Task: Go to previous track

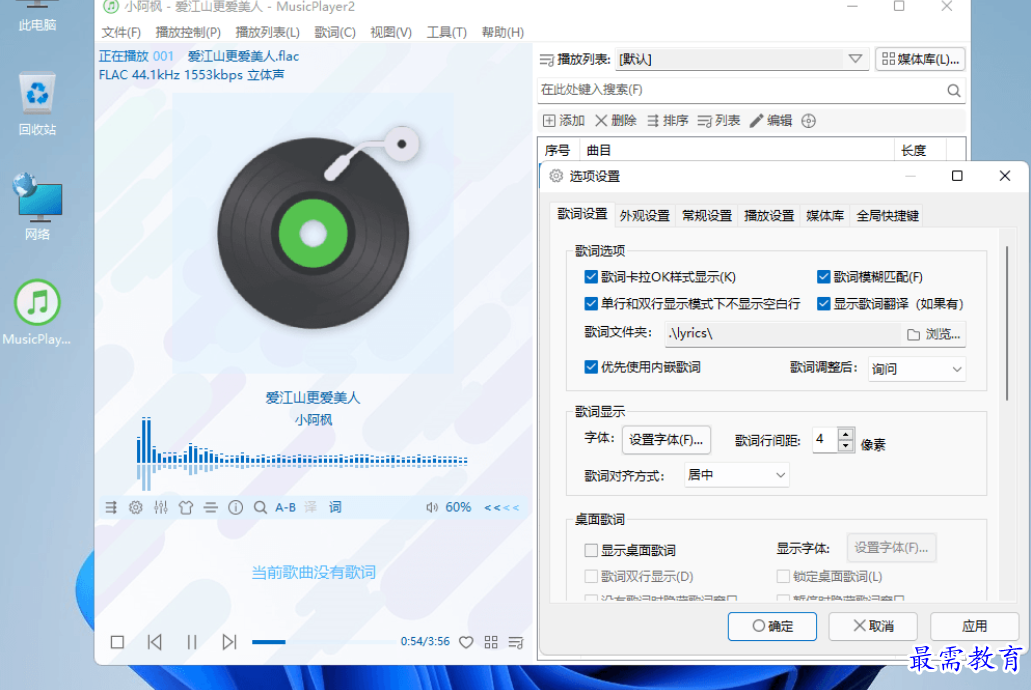Action: [155, 642]
